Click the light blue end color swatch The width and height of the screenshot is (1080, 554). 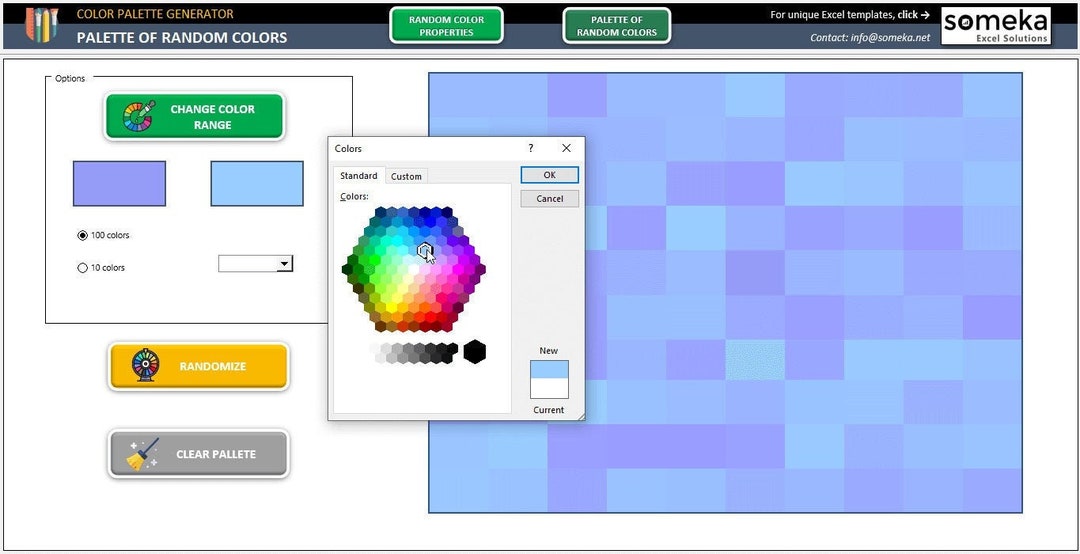coord(257,183)
